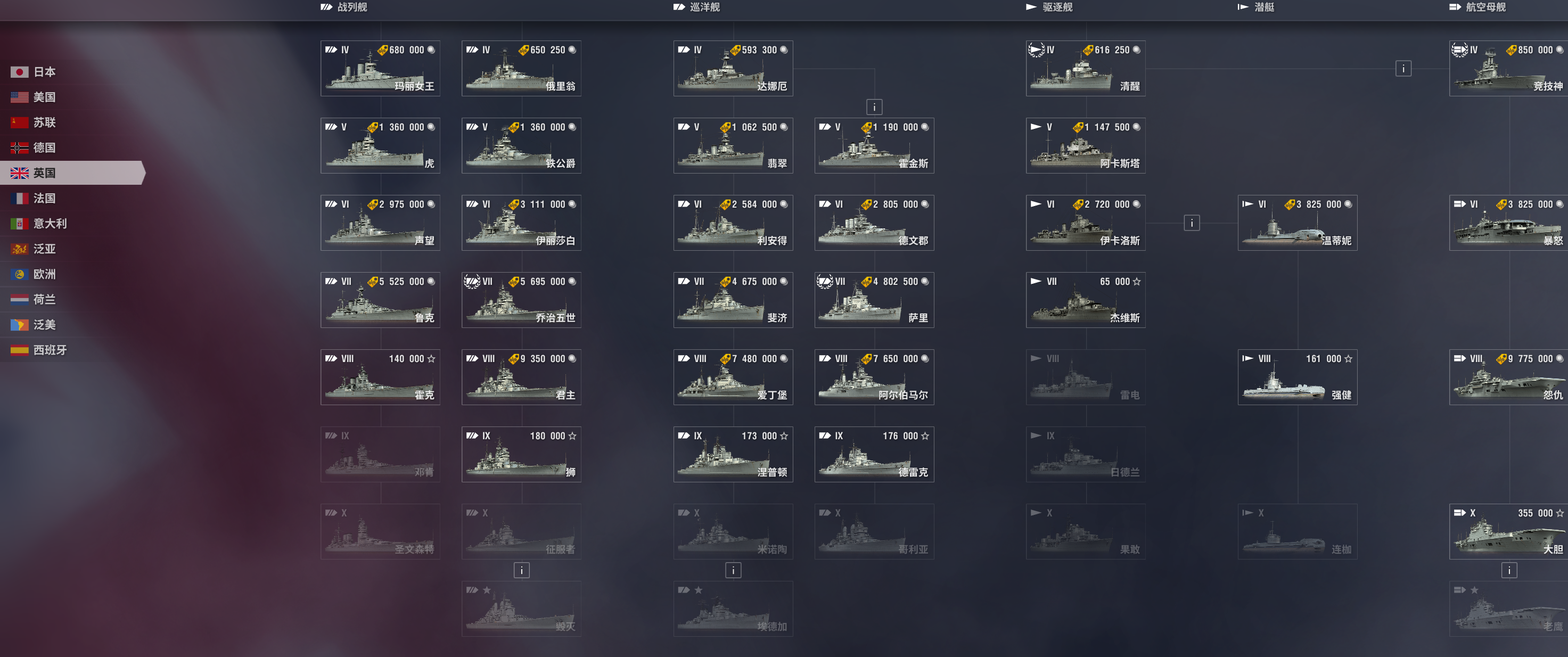Select the 声望 tier VI ship
Image resolution: width=1568 pixels, height=657 pixels.
point(381,223)
